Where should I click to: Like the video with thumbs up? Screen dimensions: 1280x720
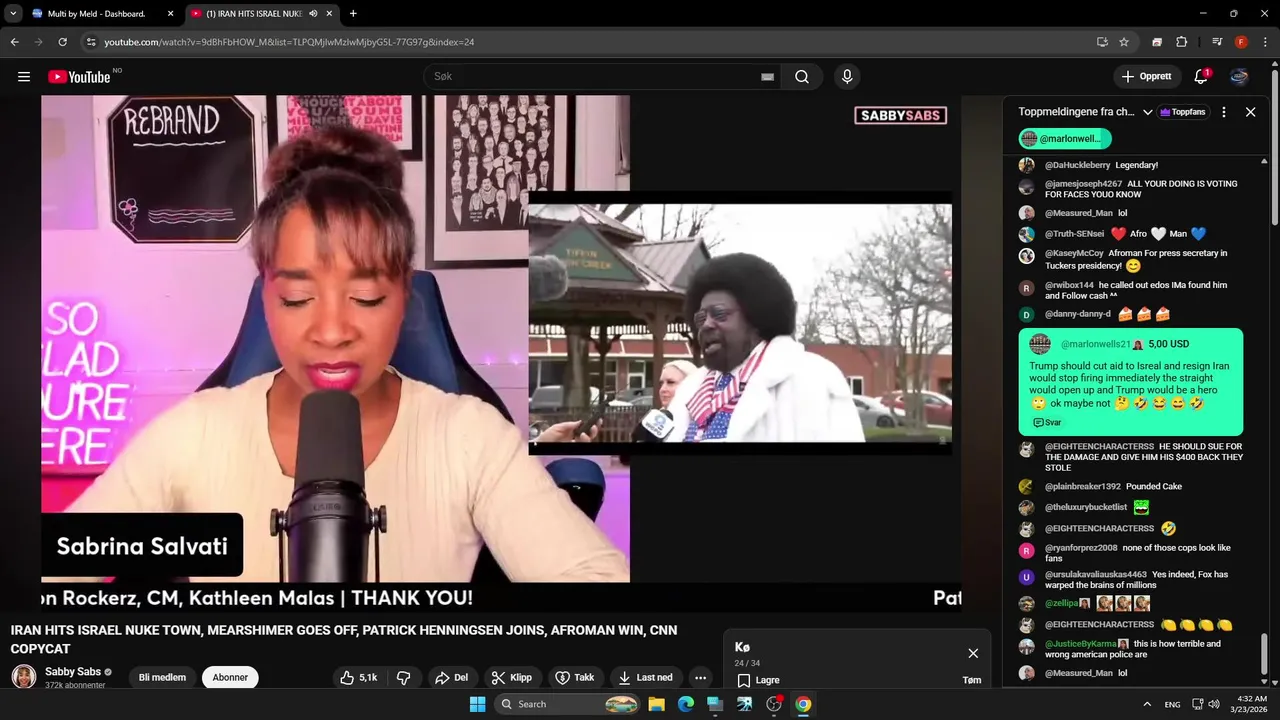[357, 677]
